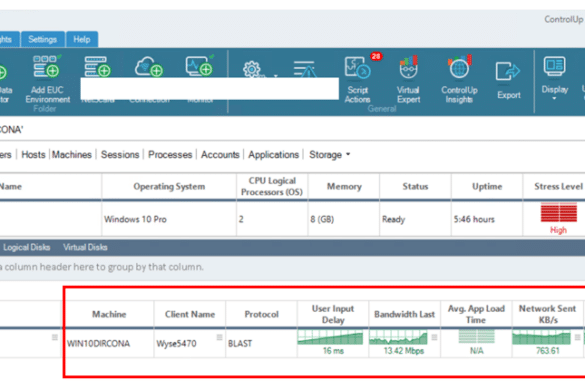Switch to the Processes view
Image resolution: width=585 pixels, height=390 pixels.
[170, 155]
